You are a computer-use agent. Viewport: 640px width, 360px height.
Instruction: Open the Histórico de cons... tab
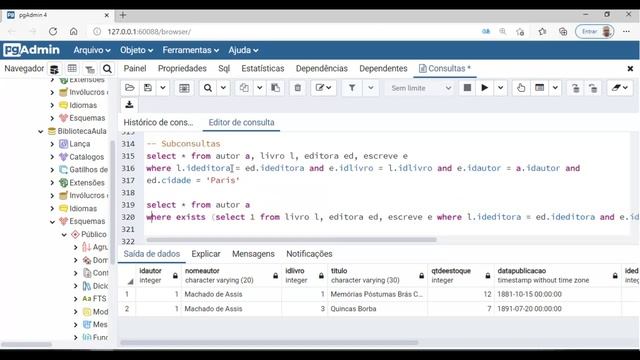tap(158, 122)
